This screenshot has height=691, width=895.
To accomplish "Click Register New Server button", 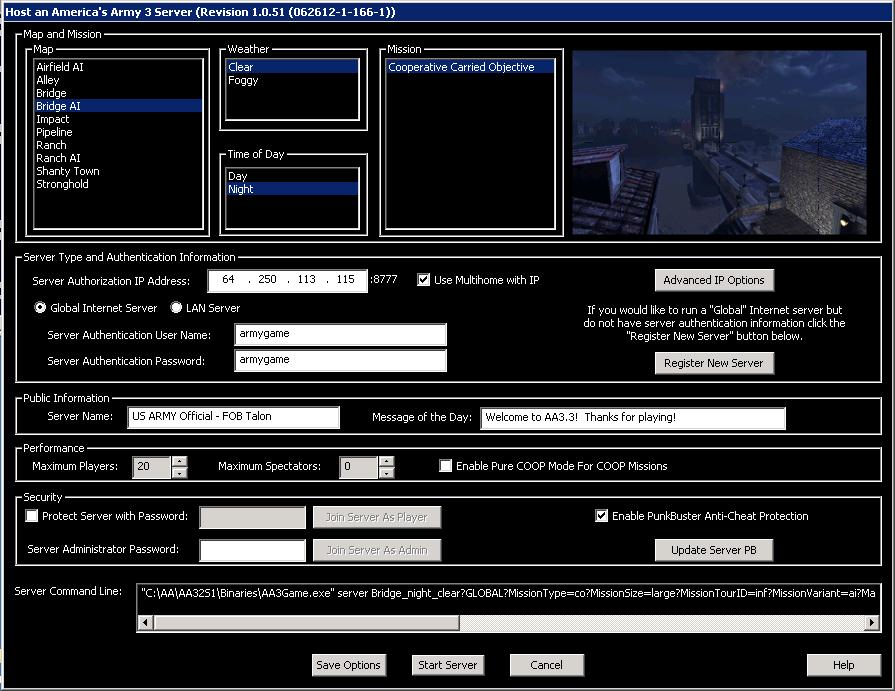I will point(714,363).
